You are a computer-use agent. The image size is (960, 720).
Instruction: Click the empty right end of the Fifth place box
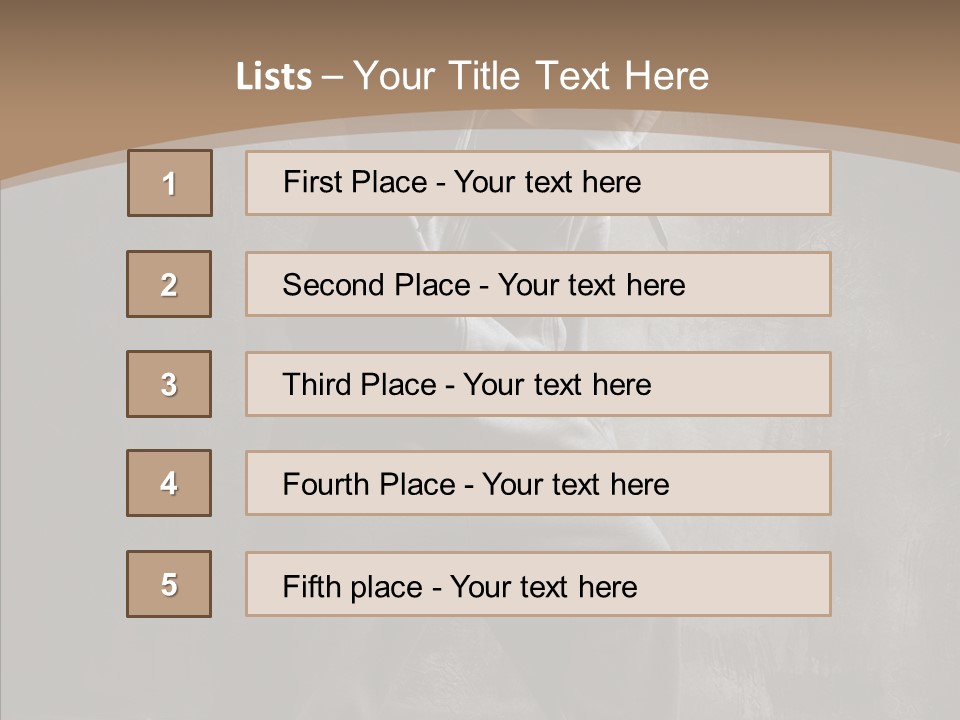[x=760, y=584]
